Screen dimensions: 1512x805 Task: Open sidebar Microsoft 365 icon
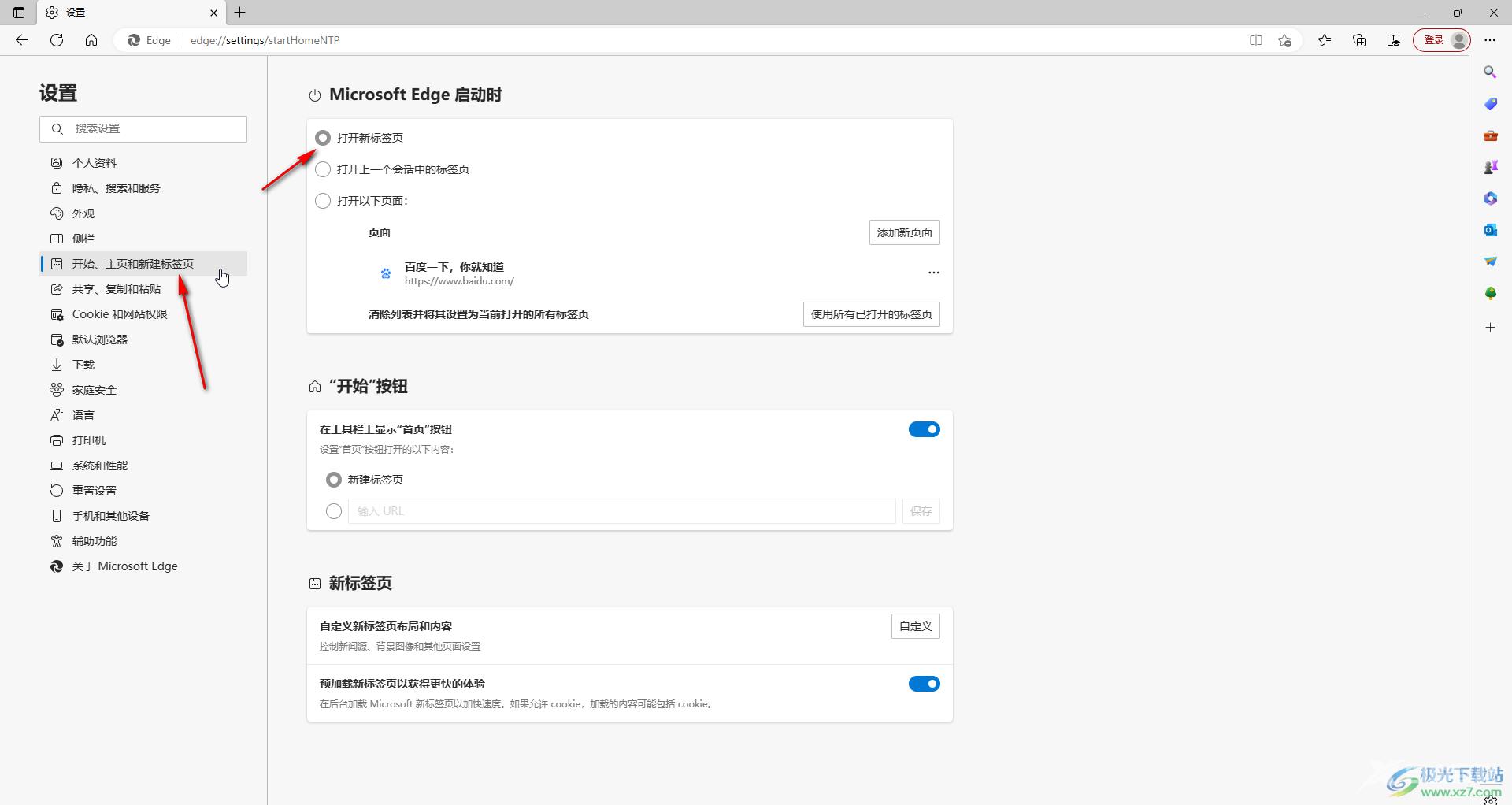point(1490,198)
